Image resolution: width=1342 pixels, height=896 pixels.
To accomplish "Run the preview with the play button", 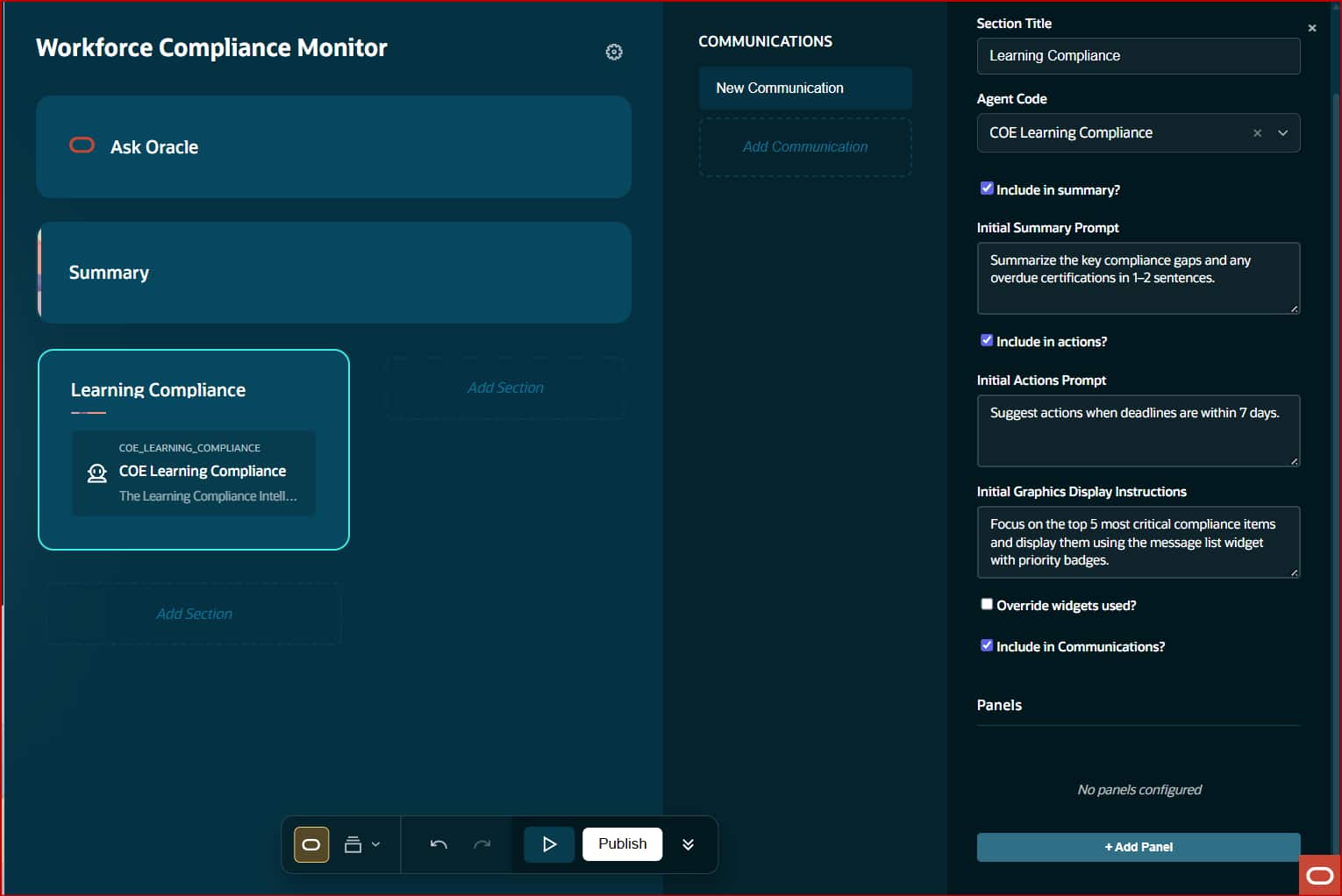I will click(x=549, y=844).
